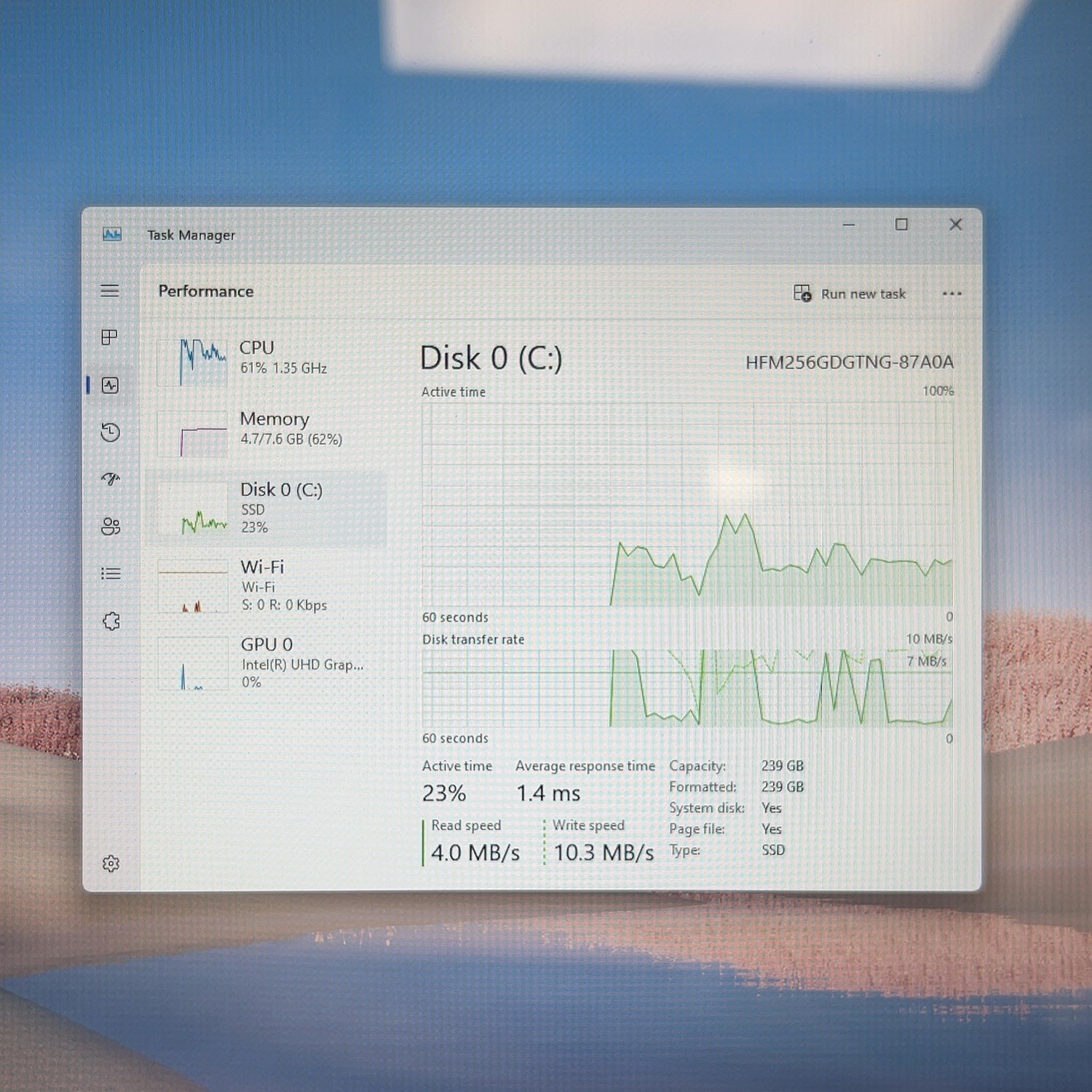Click the Performance page heading
Image resolution: width=1092 pixels, height=1092 pixels.
pyautogui.click(x=206, y=291)
